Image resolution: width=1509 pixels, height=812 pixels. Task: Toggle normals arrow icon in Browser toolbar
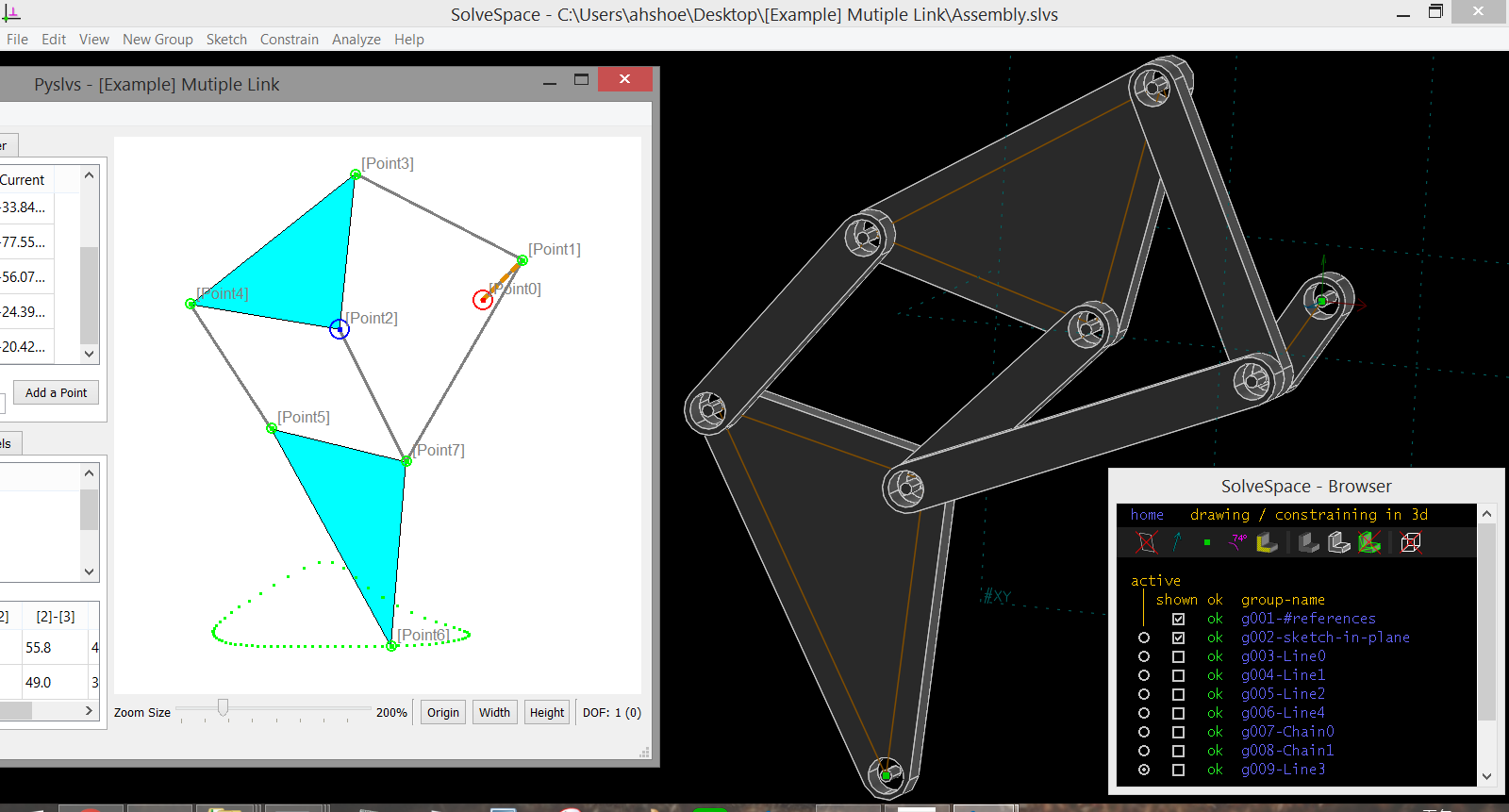point(1177,542)
